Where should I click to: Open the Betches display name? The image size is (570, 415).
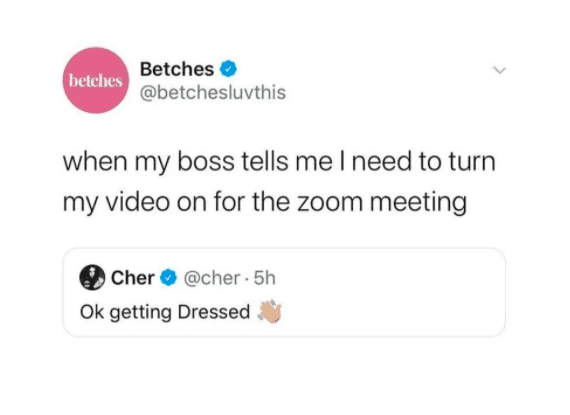pos(177,69)
